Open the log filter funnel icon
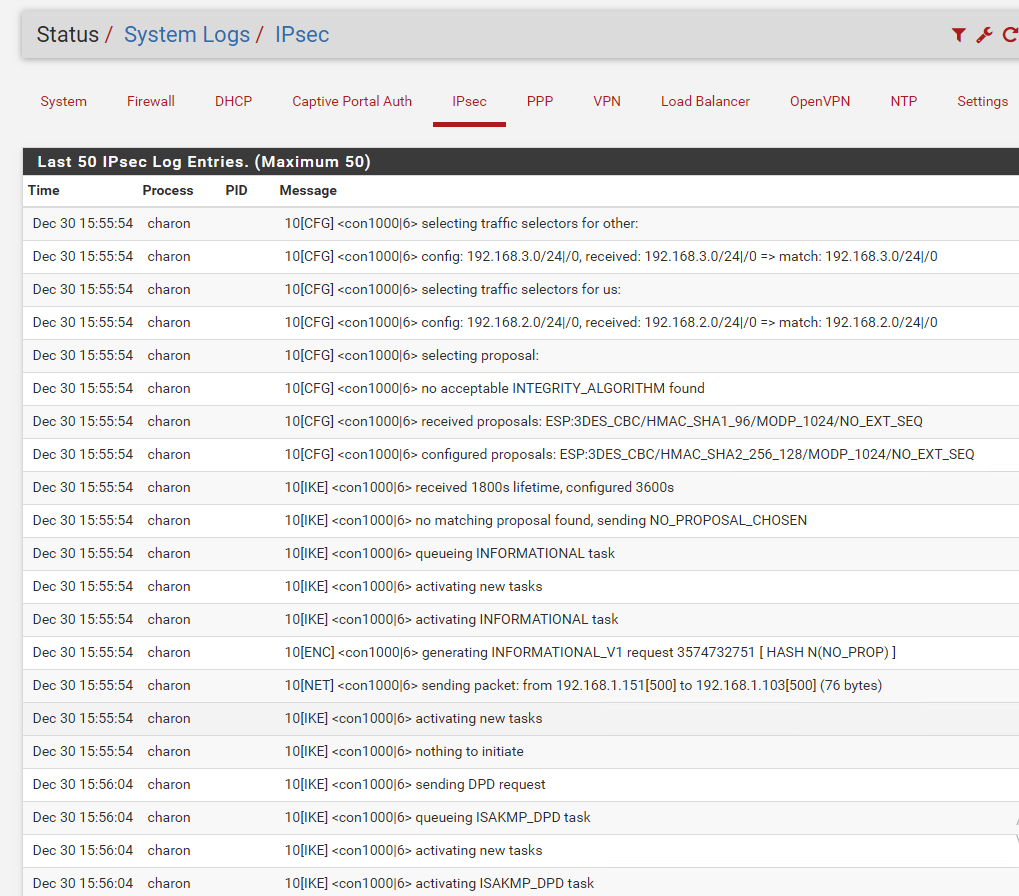This screenshot has width=1019, height=896. [958, 35]
